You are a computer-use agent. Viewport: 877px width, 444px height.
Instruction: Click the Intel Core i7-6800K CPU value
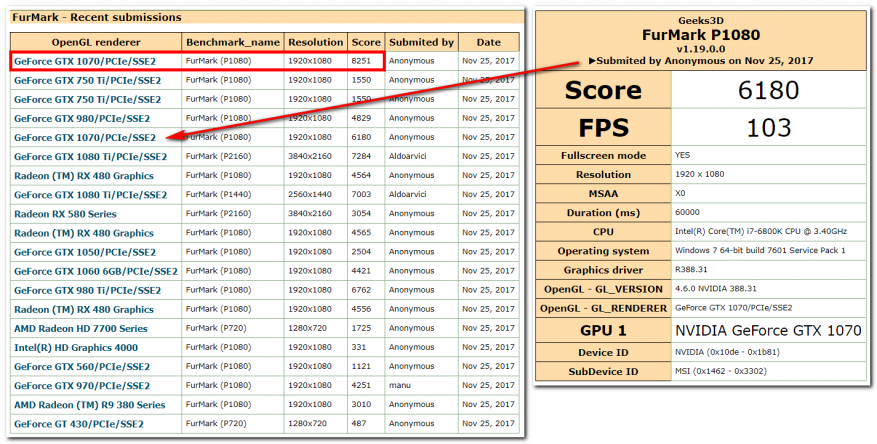pos(761,232)
